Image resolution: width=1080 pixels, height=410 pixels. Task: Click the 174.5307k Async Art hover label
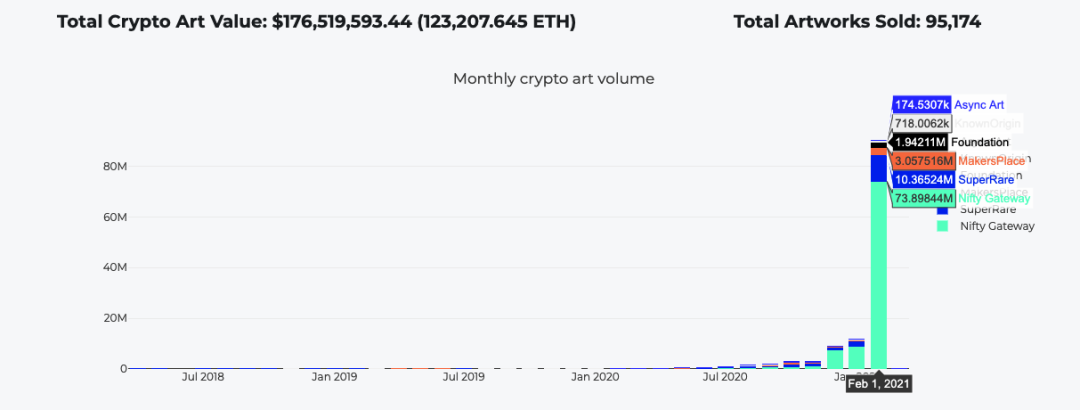pos(922,104)
